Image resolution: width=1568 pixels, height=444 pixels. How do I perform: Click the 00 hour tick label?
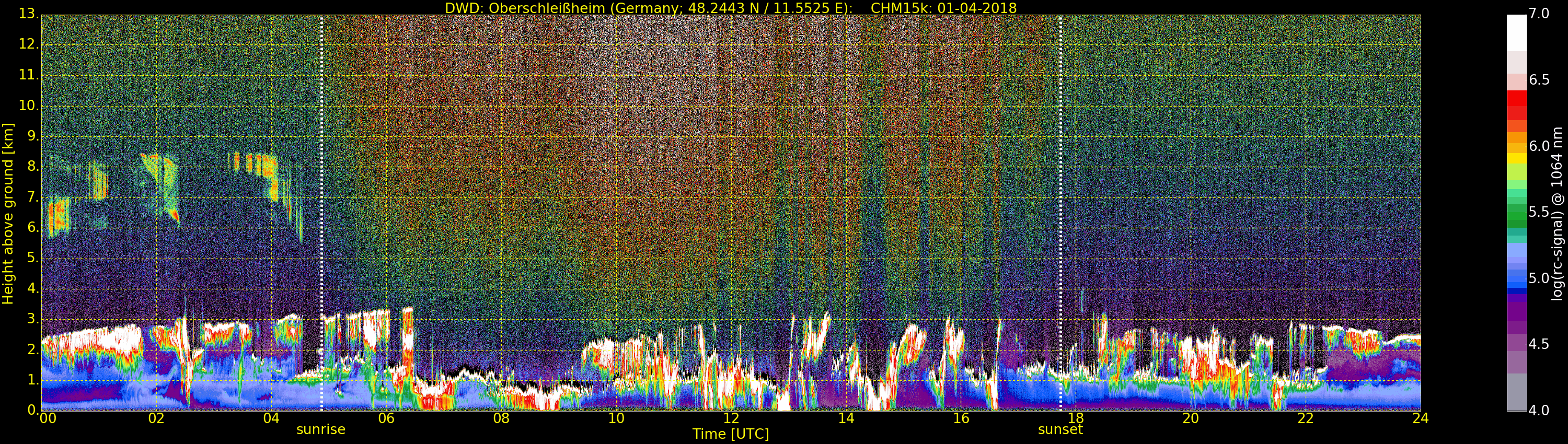[48, 418]
